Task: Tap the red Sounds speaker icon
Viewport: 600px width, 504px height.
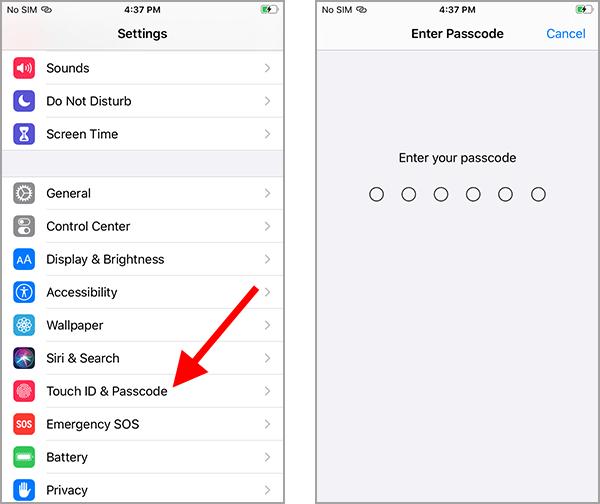Action: [24, 68]
